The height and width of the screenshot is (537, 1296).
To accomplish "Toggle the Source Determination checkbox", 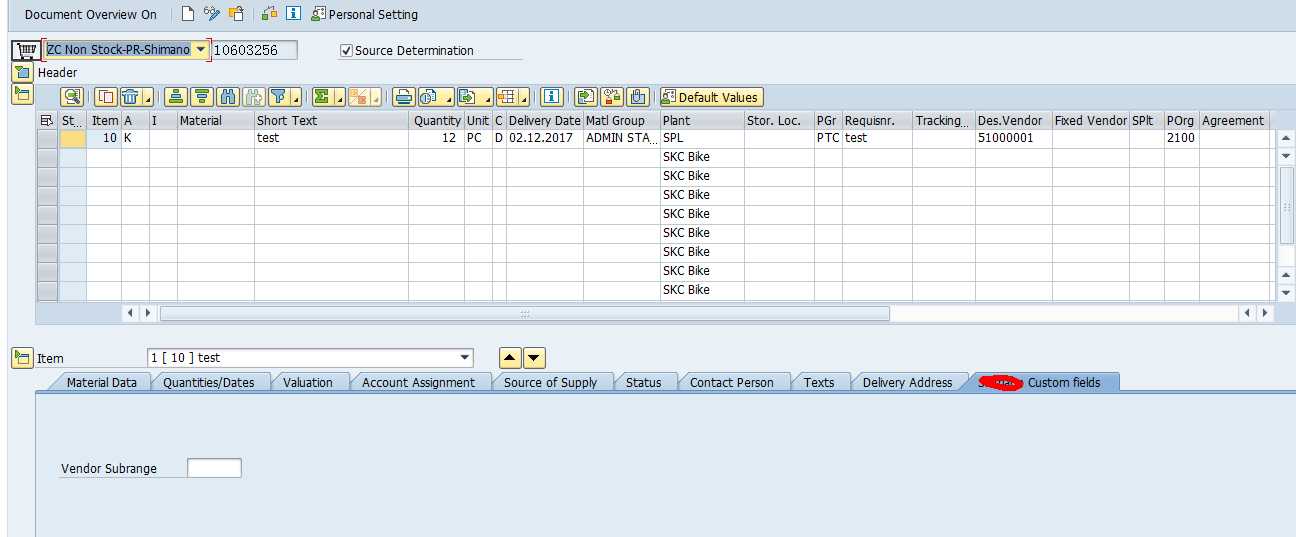I will tap(347, 50).
